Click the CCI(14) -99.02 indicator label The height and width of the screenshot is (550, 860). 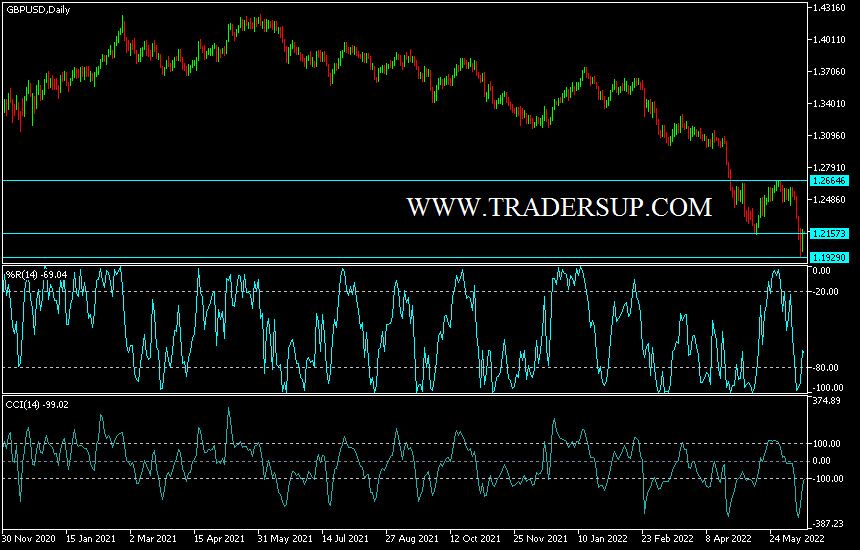pos(37,405)
